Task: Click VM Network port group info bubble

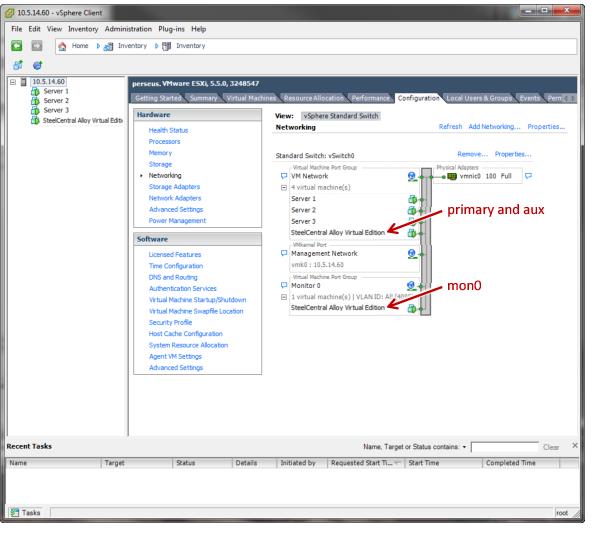Action: click(284, 176)
